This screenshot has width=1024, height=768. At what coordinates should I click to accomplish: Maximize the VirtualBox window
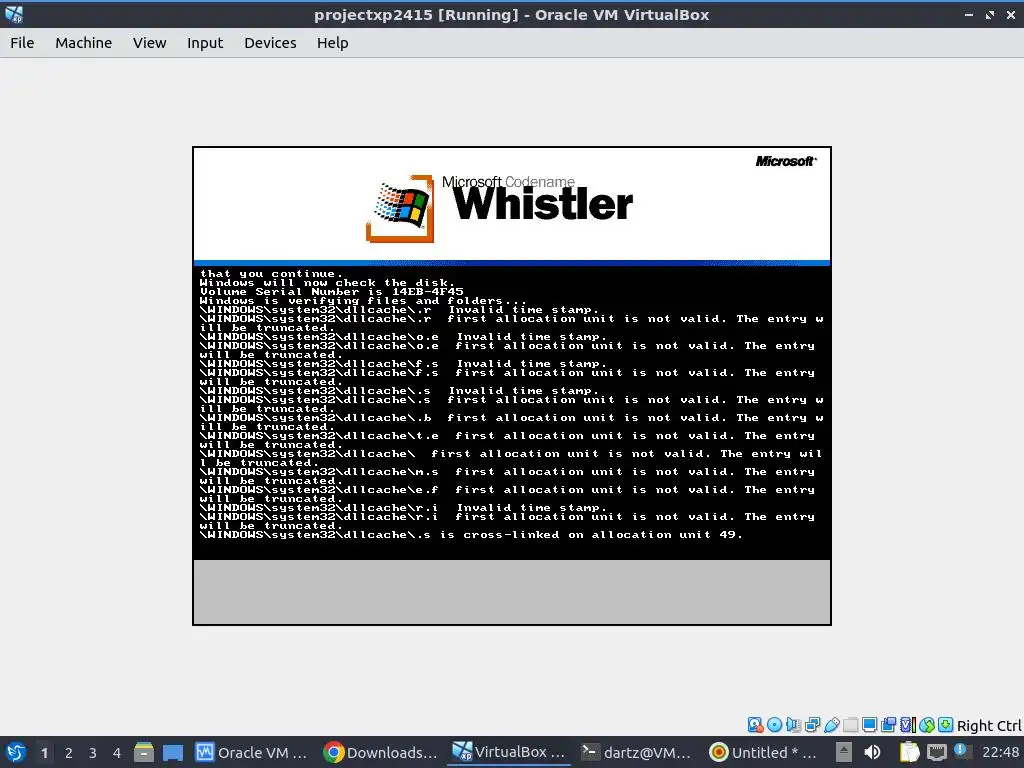click(x=990, y=14)
